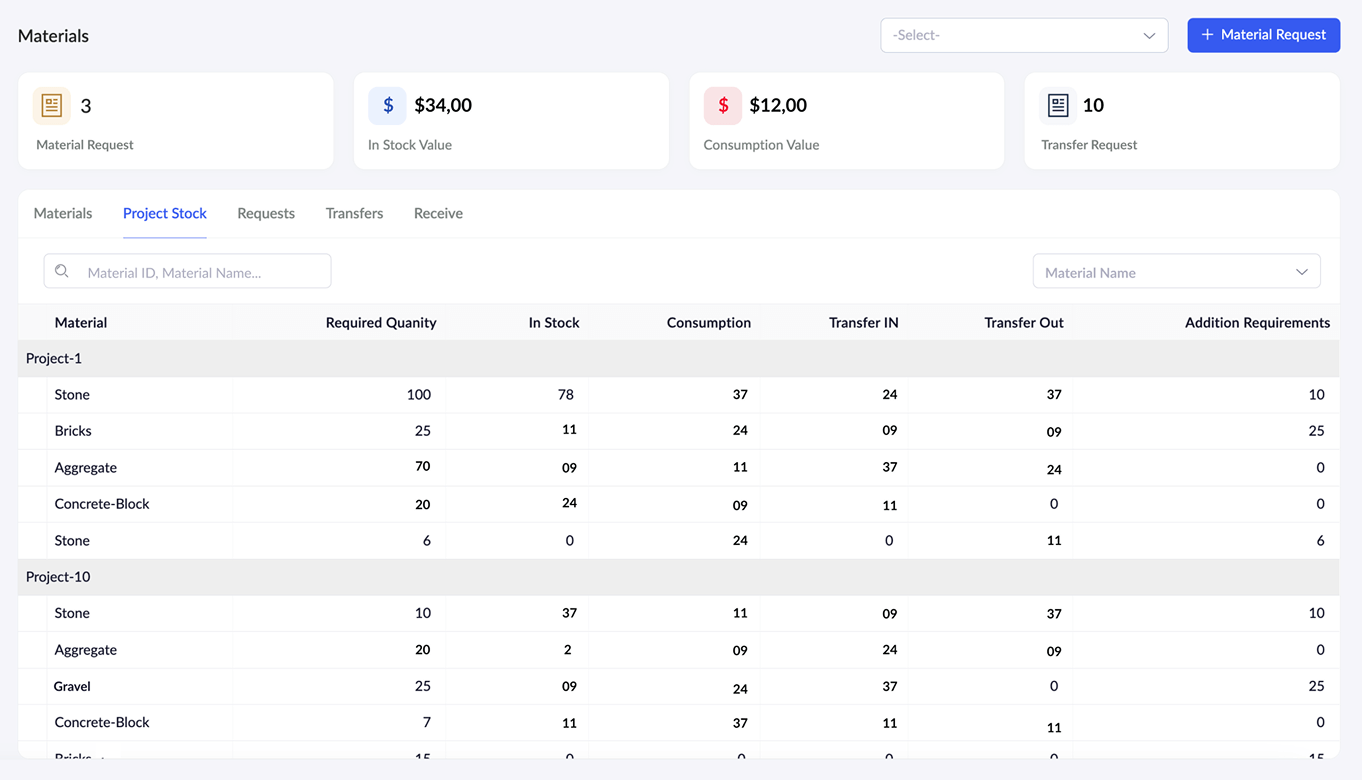The image size is (1362, 780).
Task: Collapse the Project-1 group row
Action: pos(54,358)
